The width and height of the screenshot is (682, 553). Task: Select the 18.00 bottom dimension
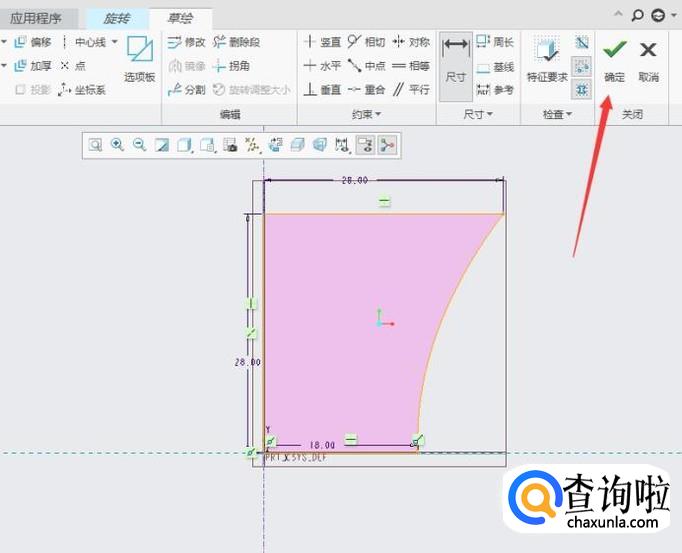(322, 445)
